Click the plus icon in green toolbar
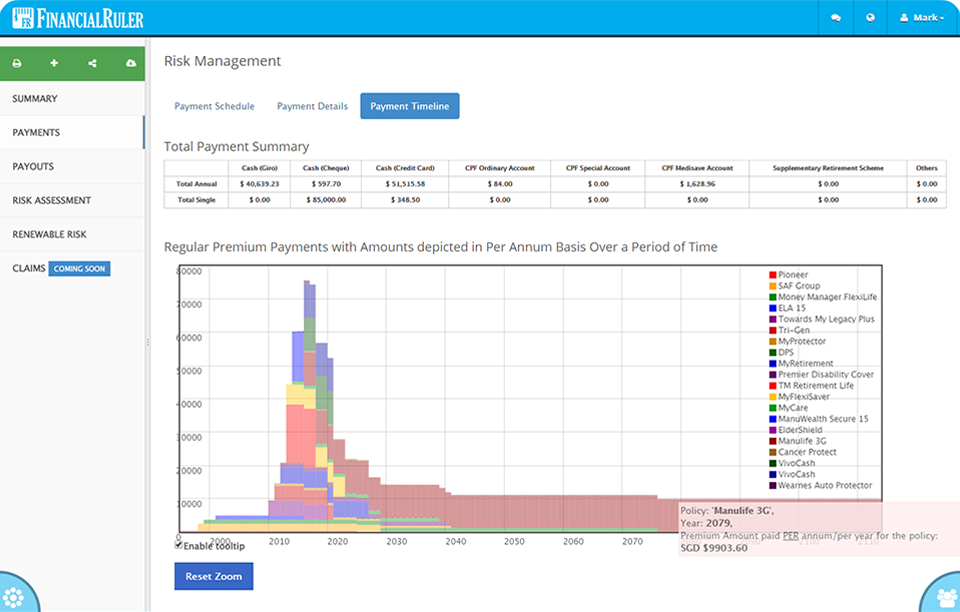The height and width of the screenshot is (612, 960). [54, 62]
